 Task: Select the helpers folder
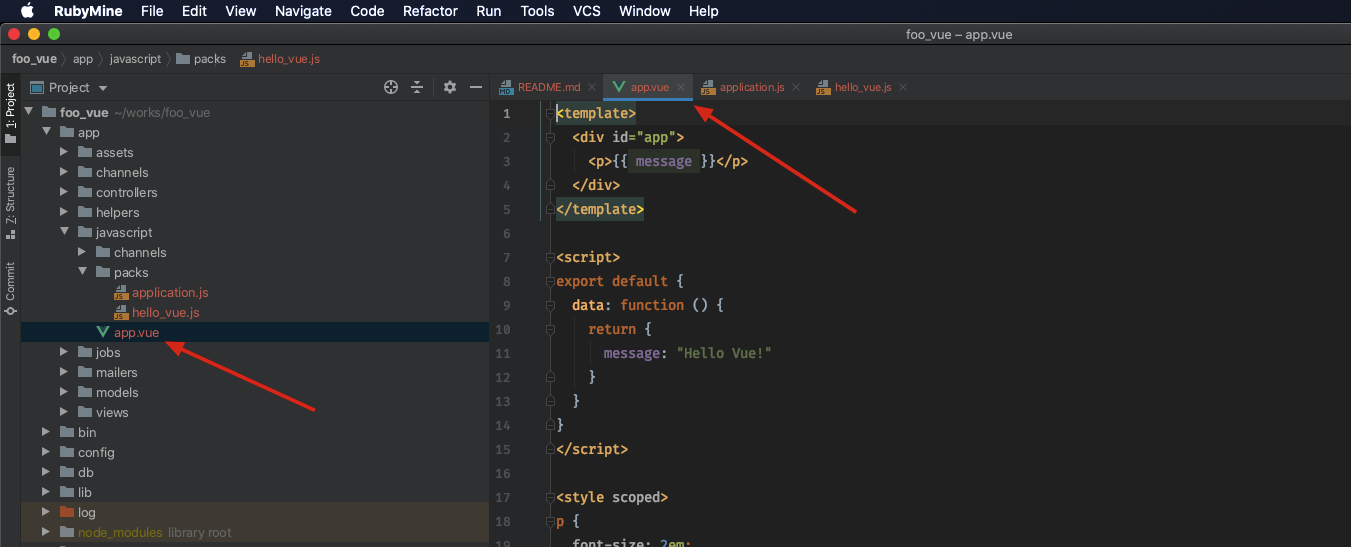coord(117,212)
